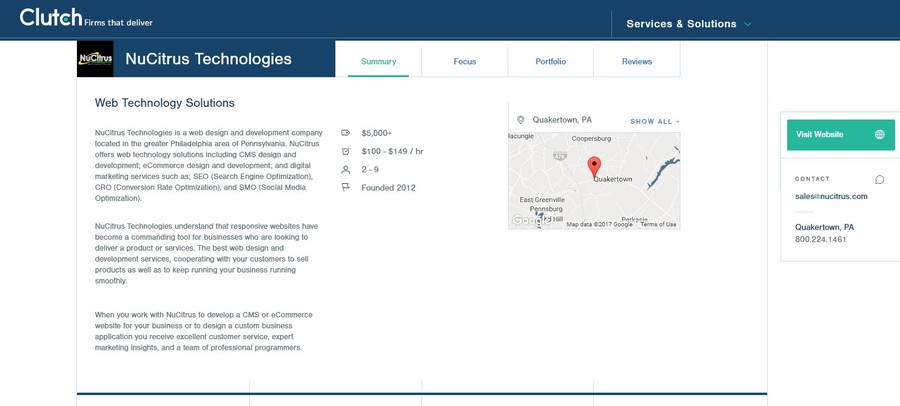
Task: Click the Coopersburg label on map
Action: click(x=591, y=138)
